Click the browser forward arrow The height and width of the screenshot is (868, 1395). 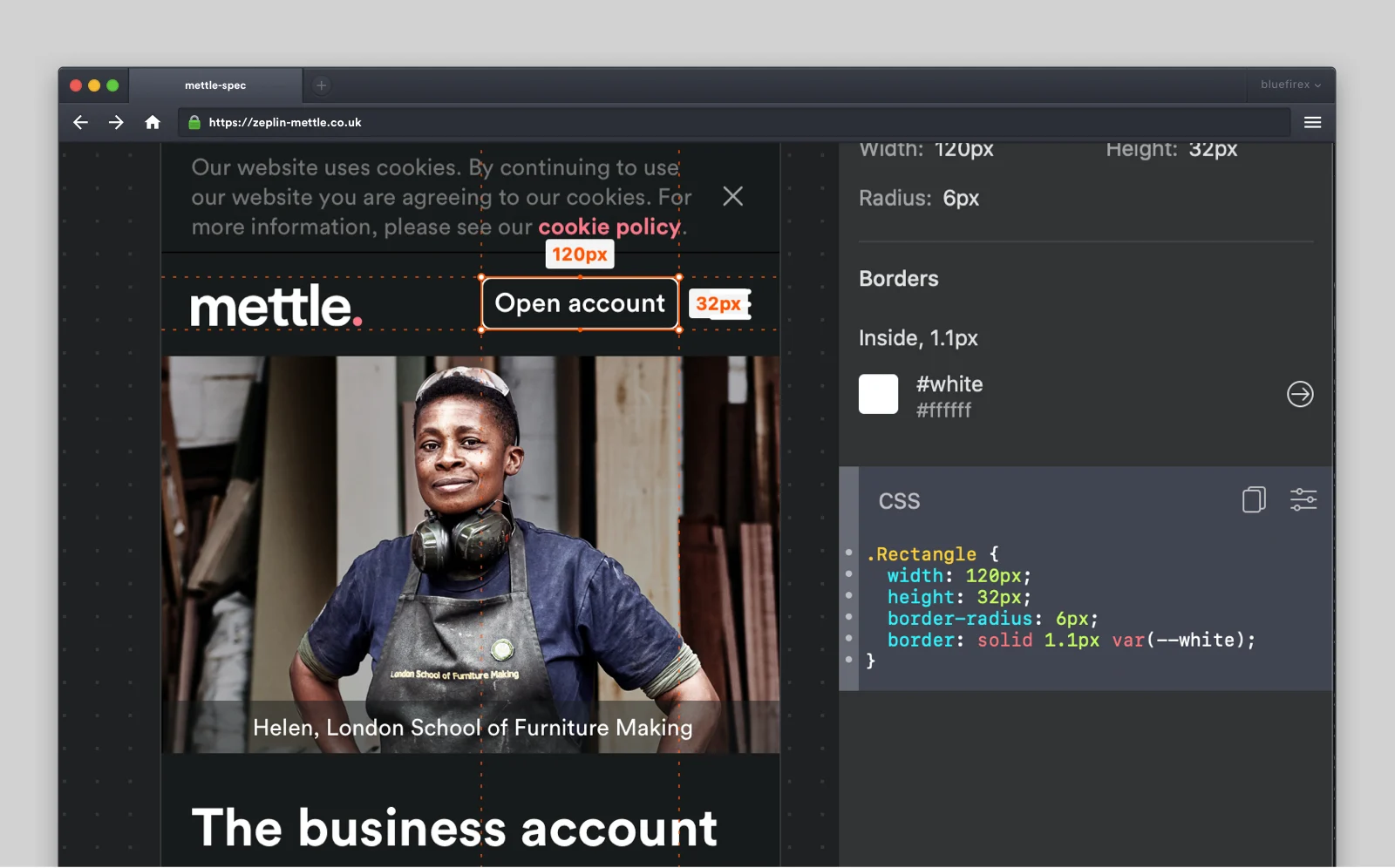click(x=116, y=122)
